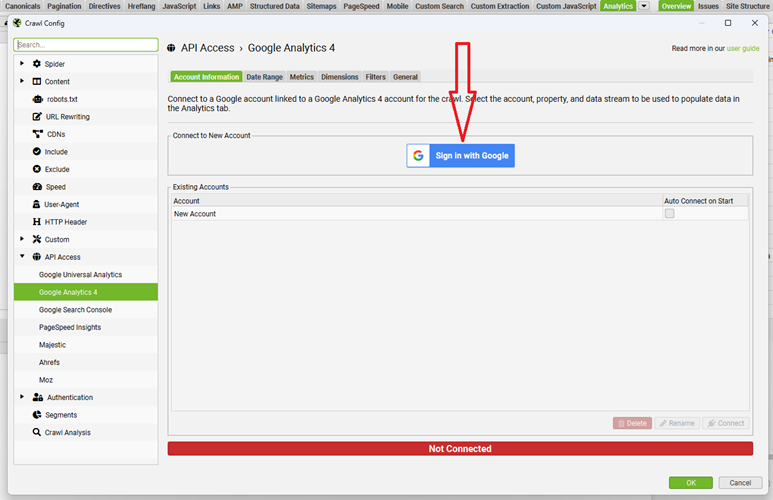Screen dimensions: 773x500
Task: Switch to the Date Range tab
Action: click(264, 77)
